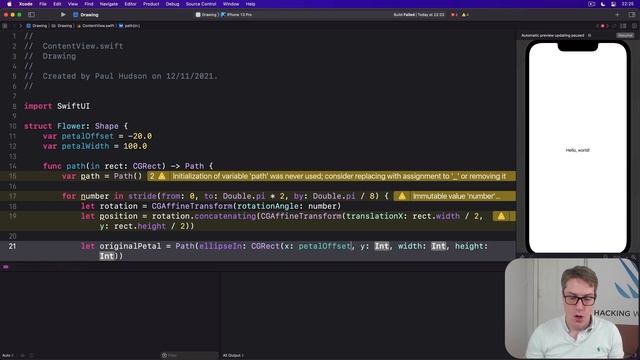Viewport: 640px width, 360px height.
Task: Open the path(in:) method breadcrumb
Action: pyautogui.click(x=129, y=26)
